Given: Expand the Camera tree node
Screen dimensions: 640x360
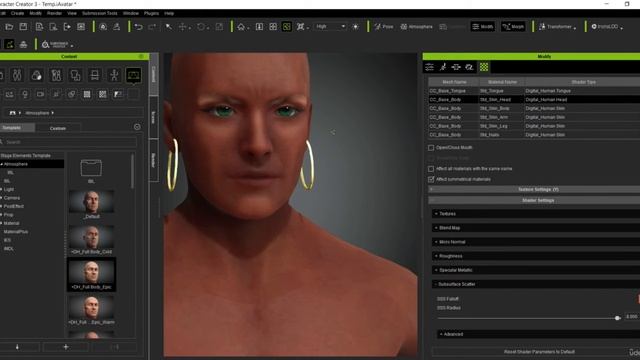Looking at the screenshot, I should [x=2, y=198].
